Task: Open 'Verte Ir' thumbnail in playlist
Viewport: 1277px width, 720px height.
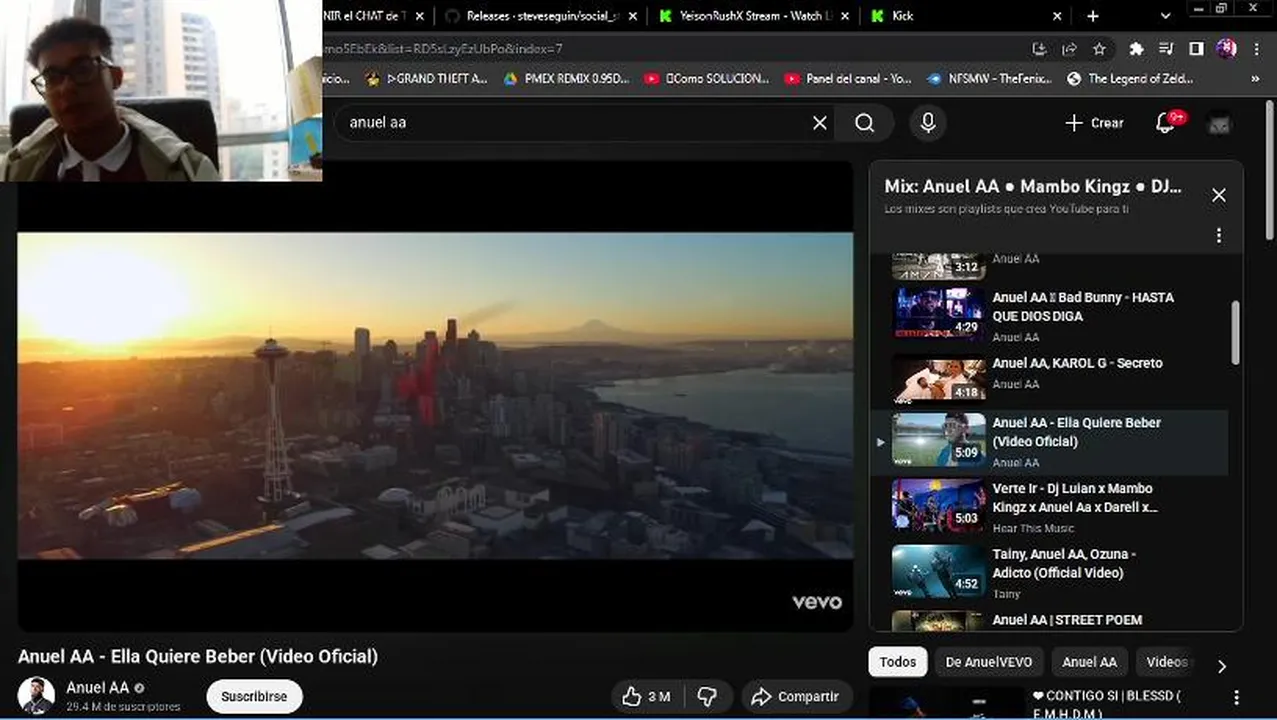Action: [938, 504]
